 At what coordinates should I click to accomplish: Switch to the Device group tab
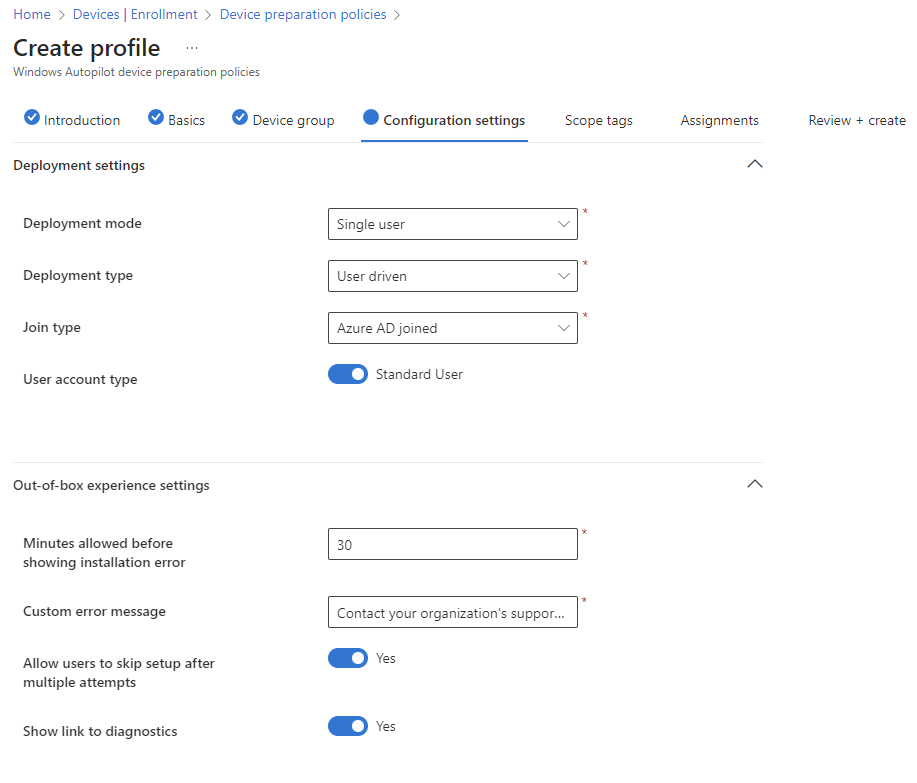click(x=283, y=120)
